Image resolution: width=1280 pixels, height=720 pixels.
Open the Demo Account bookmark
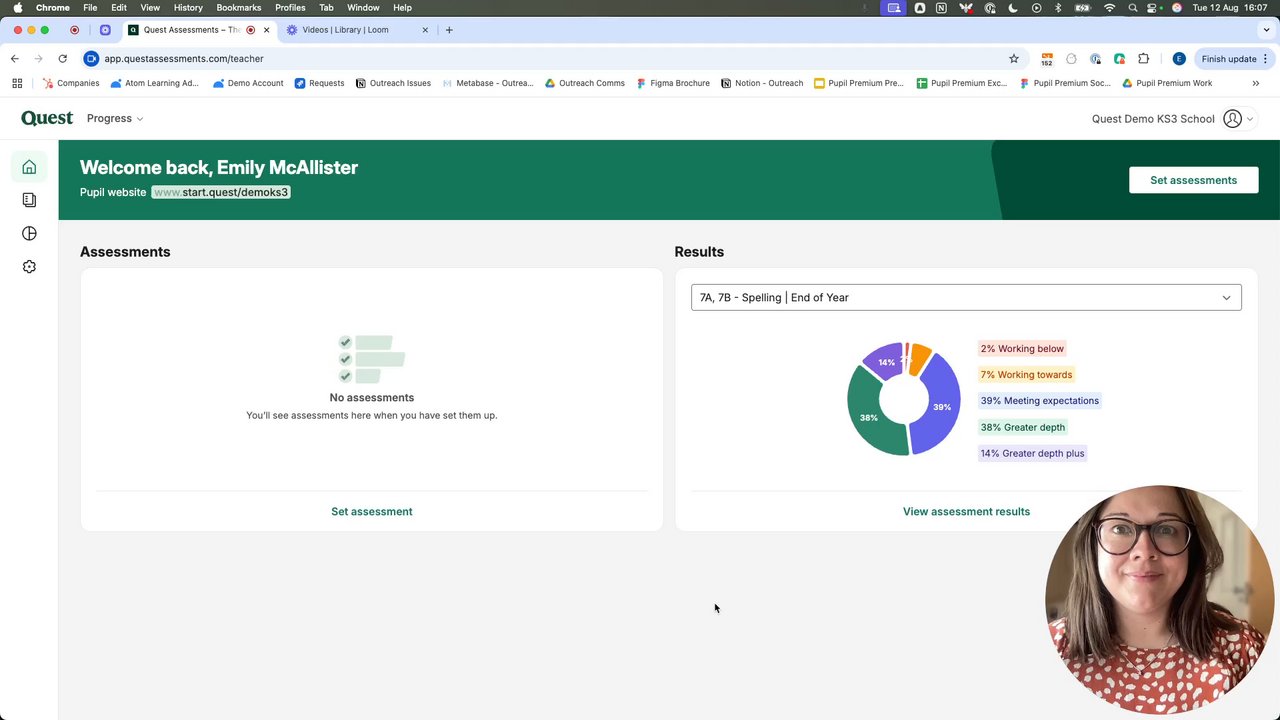coord(248,83)
